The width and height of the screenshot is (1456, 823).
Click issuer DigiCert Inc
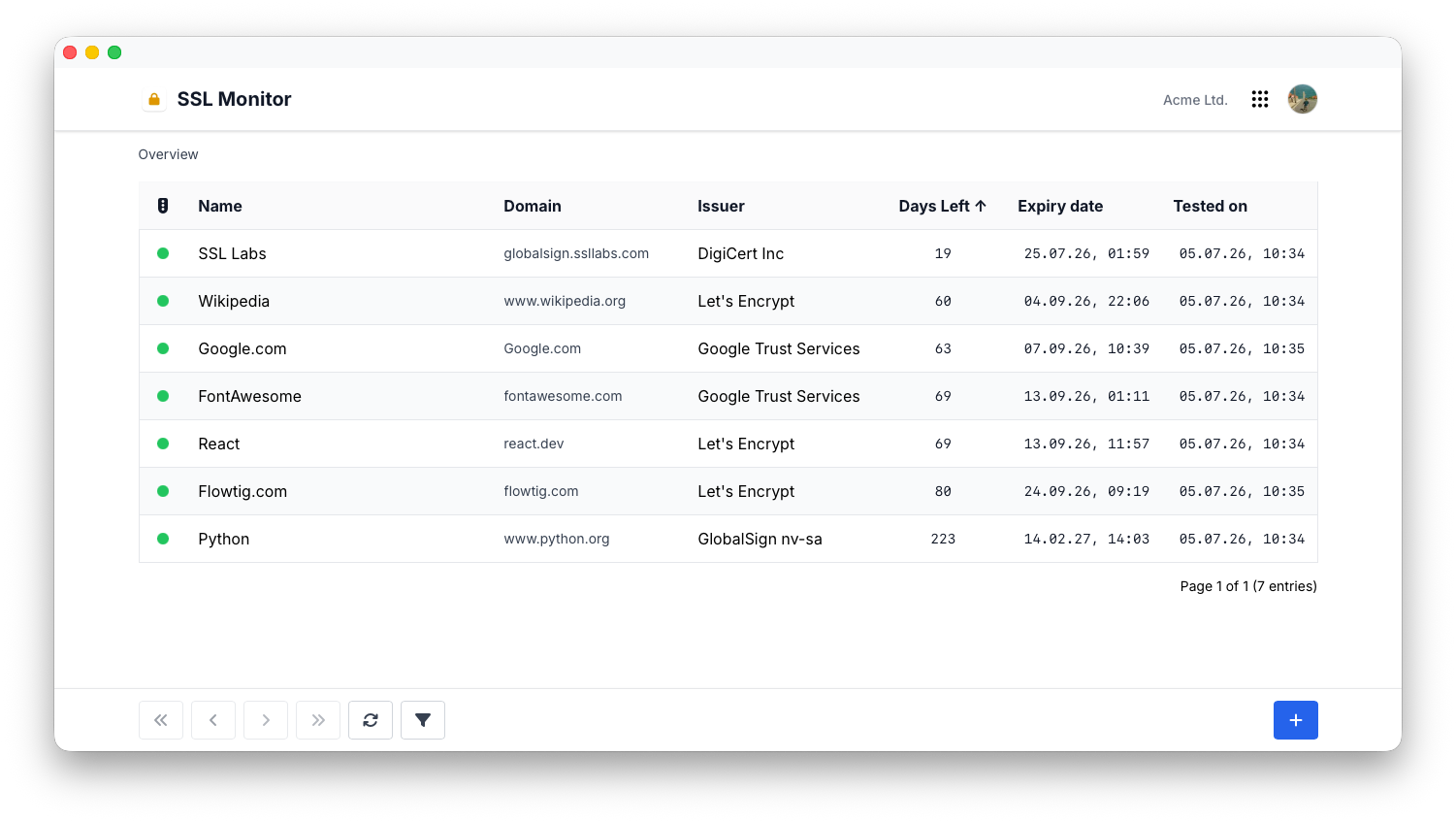click(x=741, y=253)
